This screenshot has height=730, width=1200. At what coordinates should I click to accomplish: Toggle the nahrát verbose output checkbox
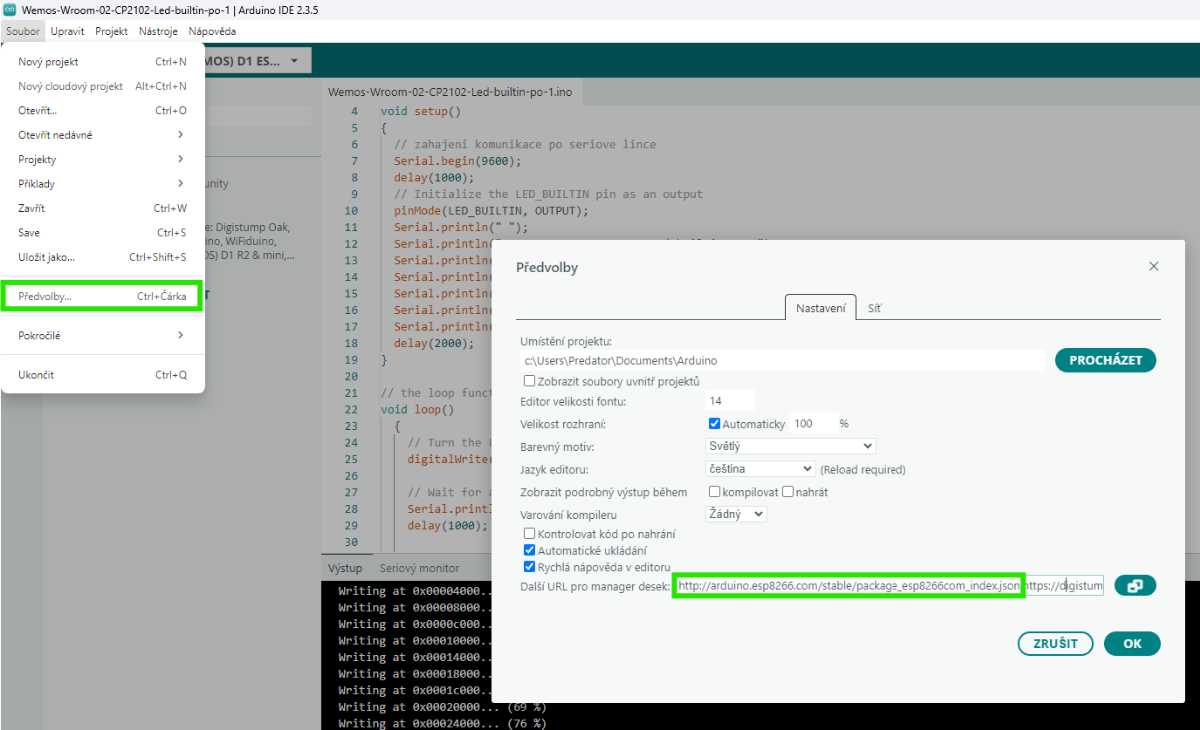click(x=788, y=492)
